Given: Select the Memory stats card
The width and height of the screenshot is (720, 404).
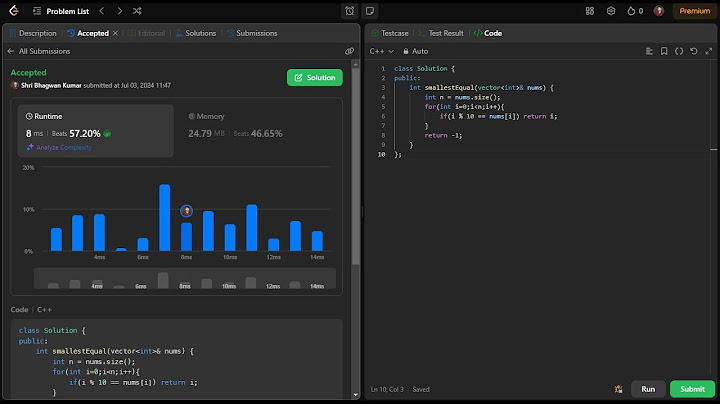Looking at the screenshot, I should [257, 131].
